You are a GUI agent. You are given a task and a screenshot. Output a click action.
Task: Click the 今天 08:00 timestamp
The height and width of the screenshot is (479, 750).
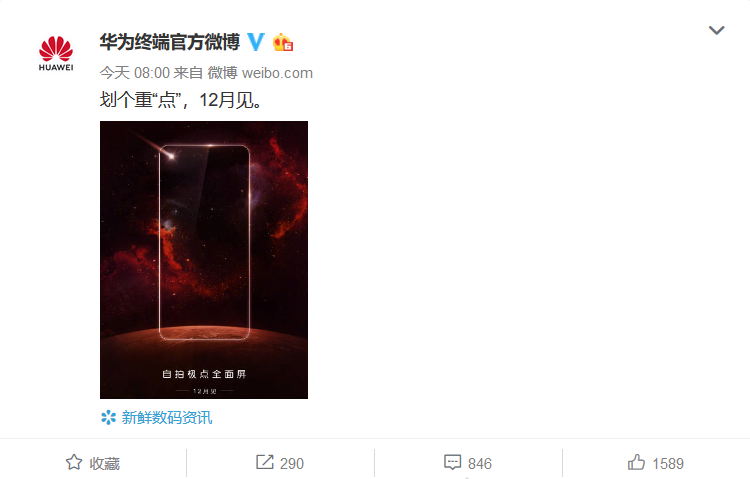134,73
